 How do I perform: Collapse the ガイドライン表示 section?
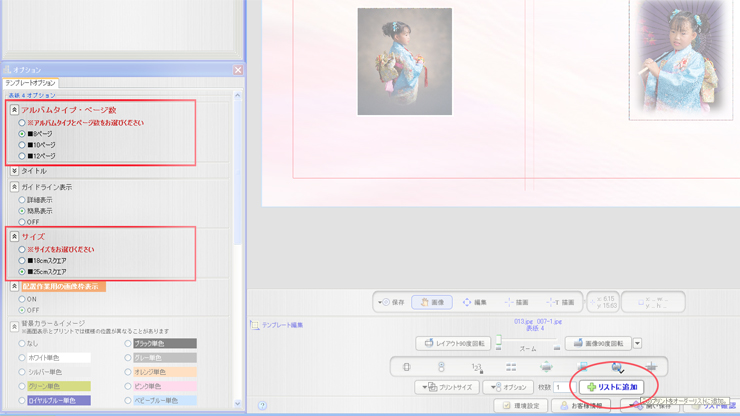[x=14, y=187]
